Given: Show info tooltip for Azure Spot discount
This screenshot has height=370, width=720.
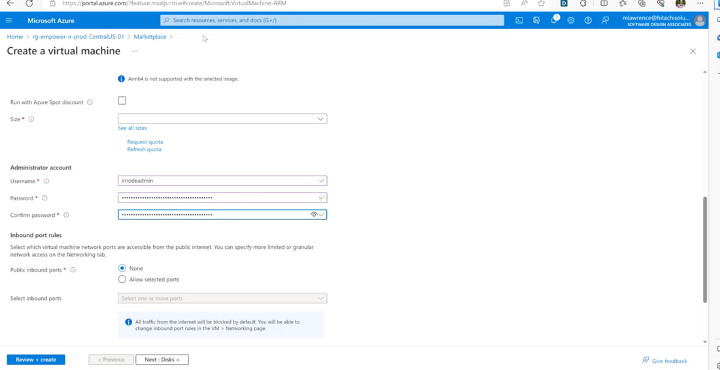Looking at the screenshot, I should point(90,102).
